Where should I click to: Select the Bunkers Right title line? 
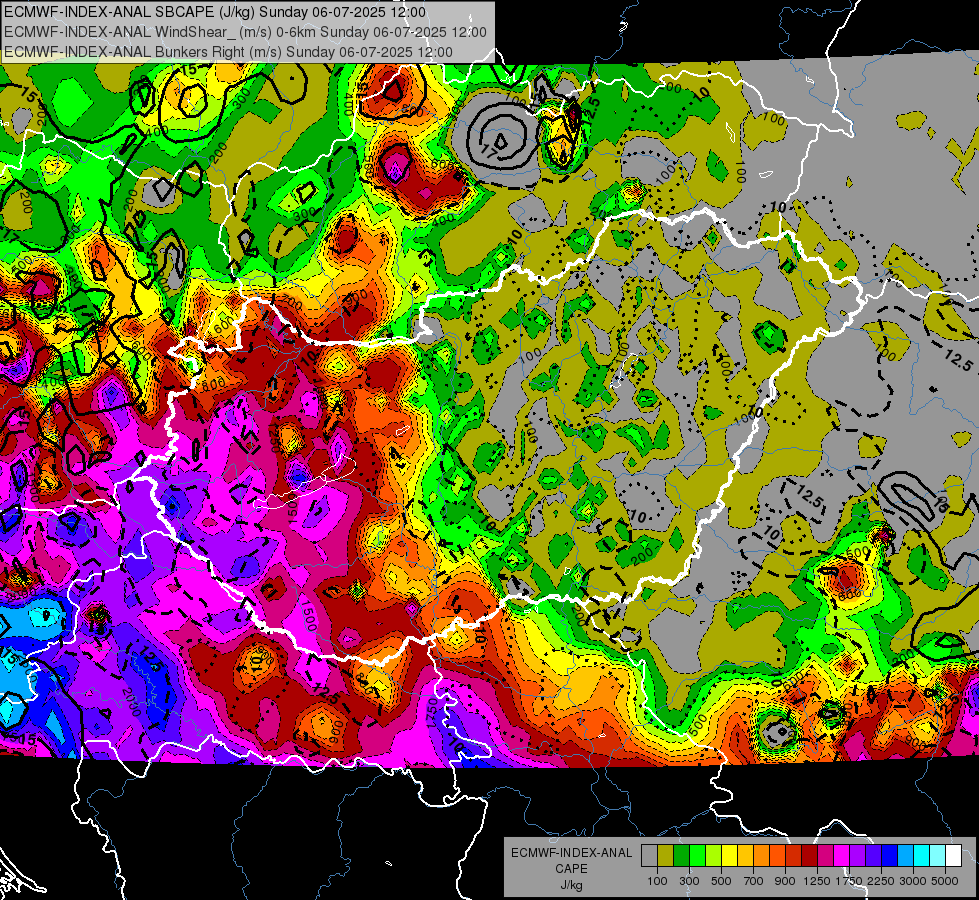[x=228, y=52]
